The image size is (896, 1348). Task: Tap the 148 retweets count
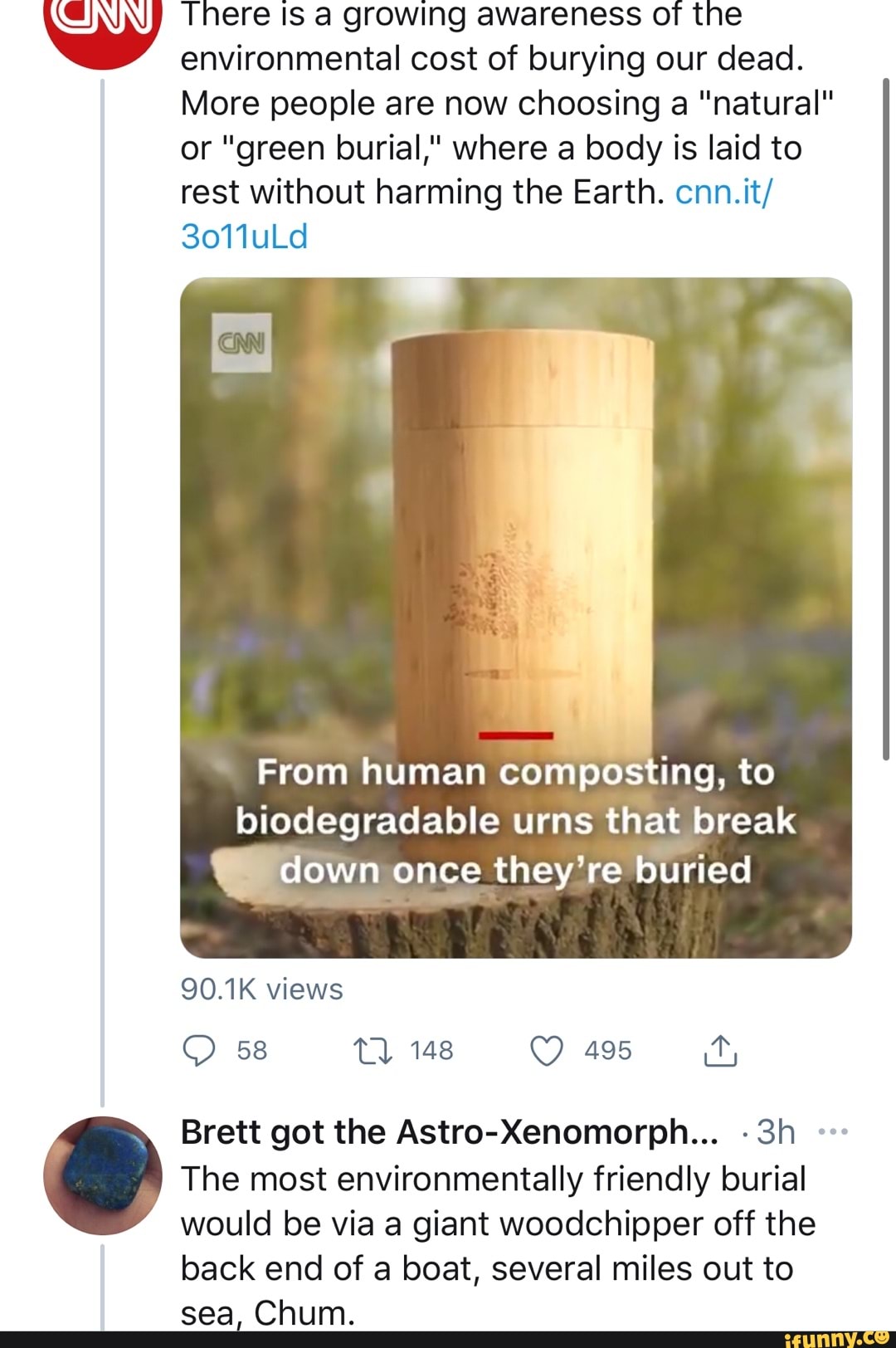tap(431, 1051)
